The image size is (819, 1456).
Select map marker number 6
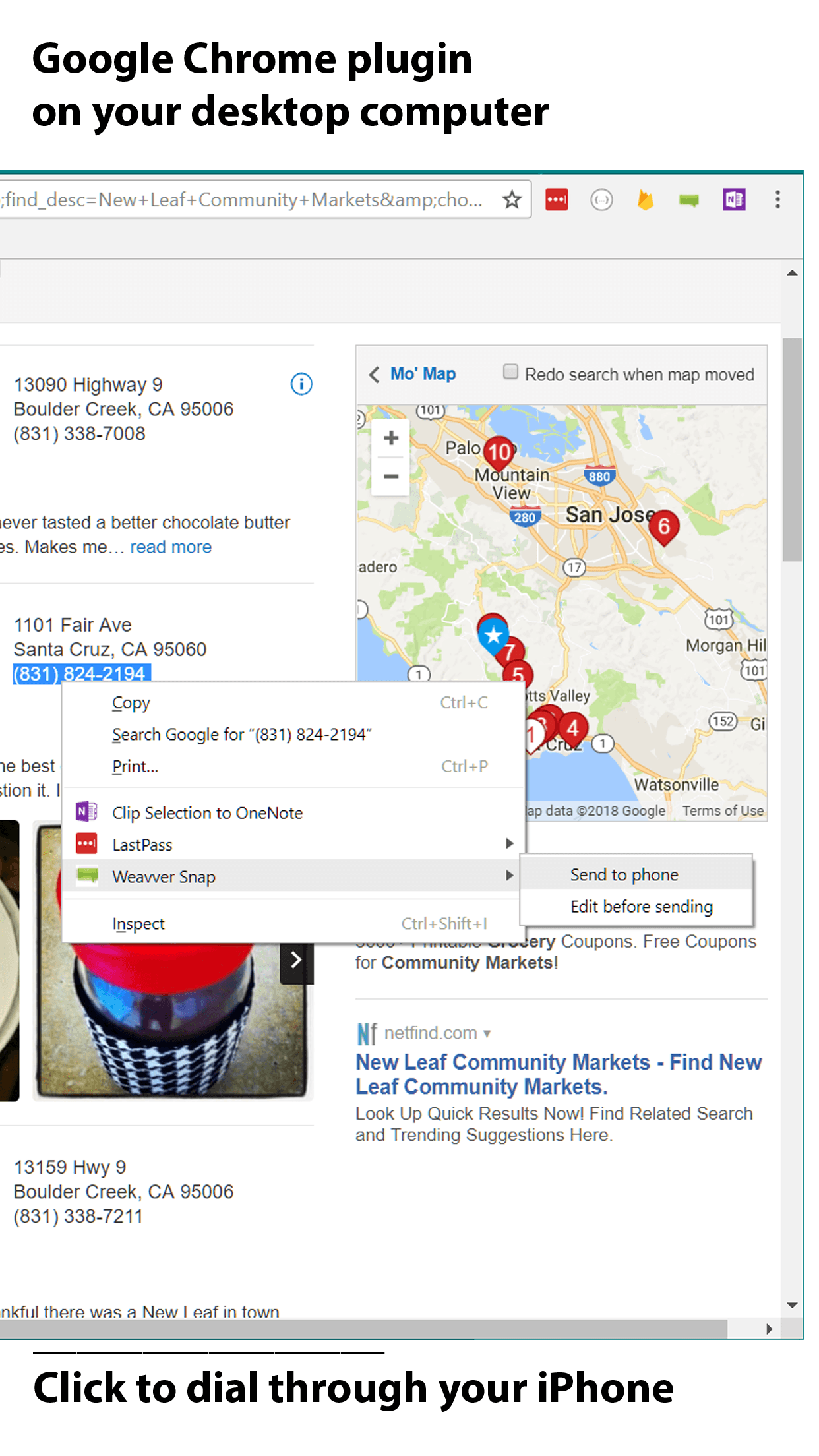(664, 526)
